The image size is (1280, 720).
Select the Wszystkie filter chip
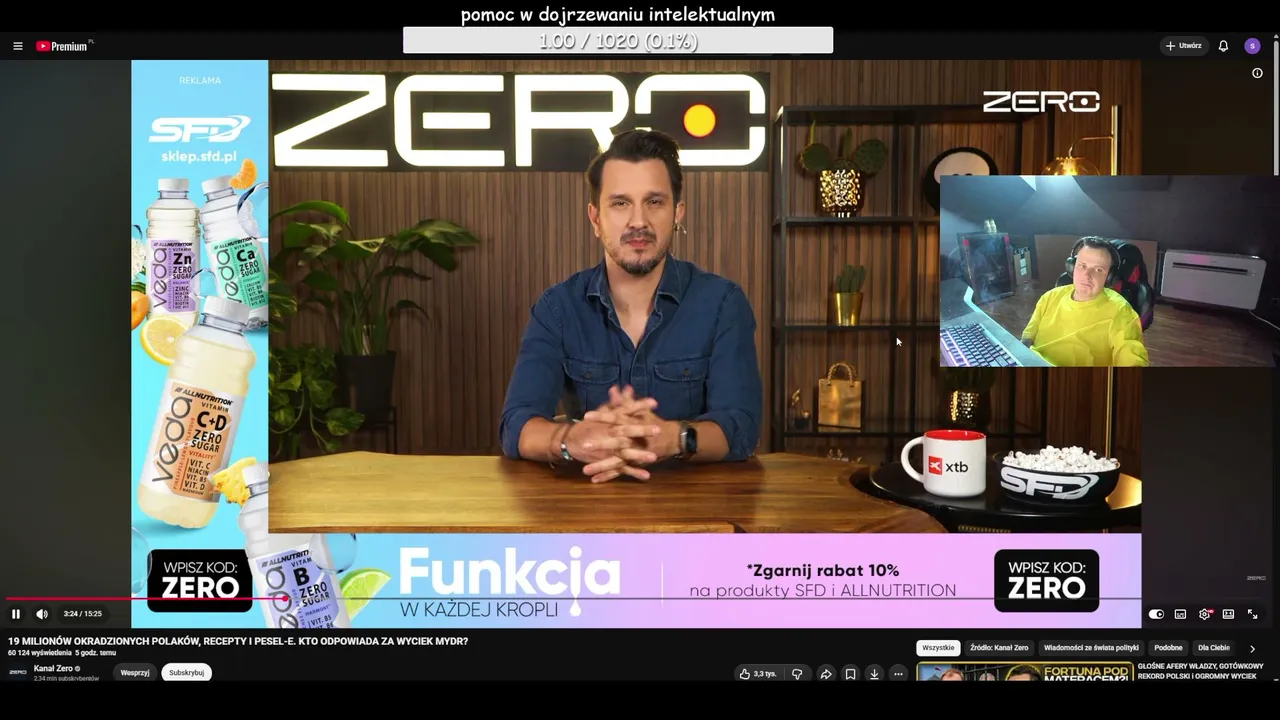(x=938, y=648)
